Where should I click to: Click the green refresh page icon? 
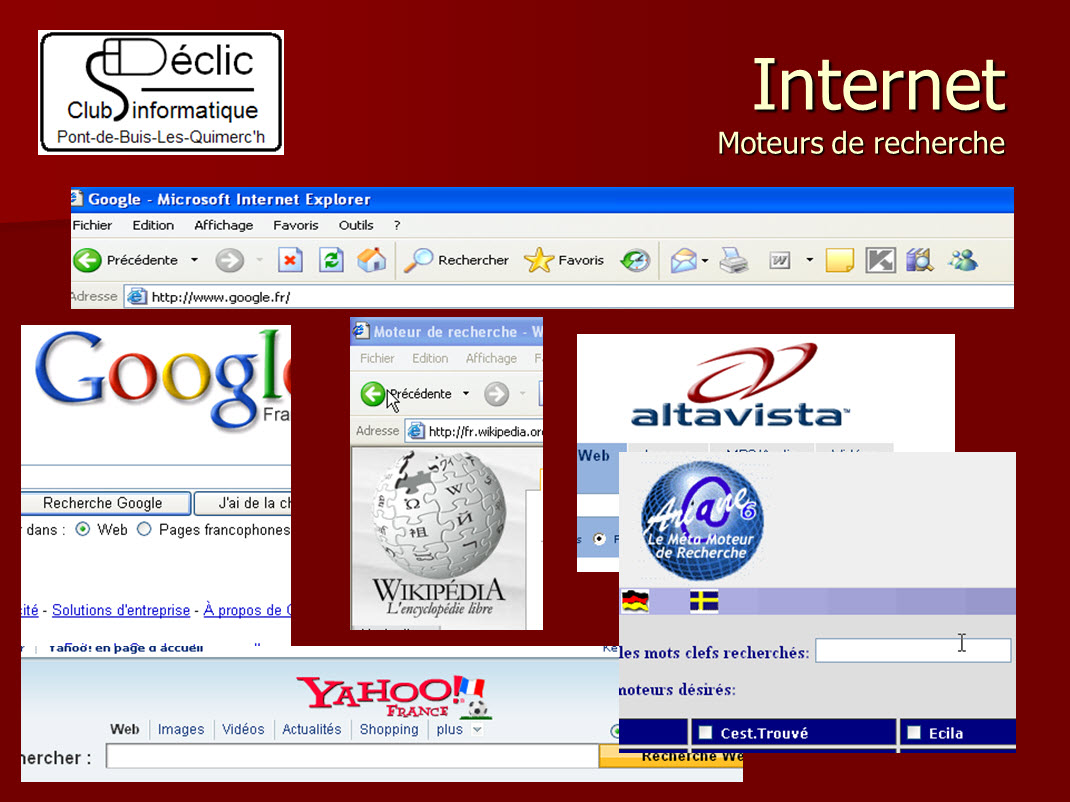[x=331, y=260]
